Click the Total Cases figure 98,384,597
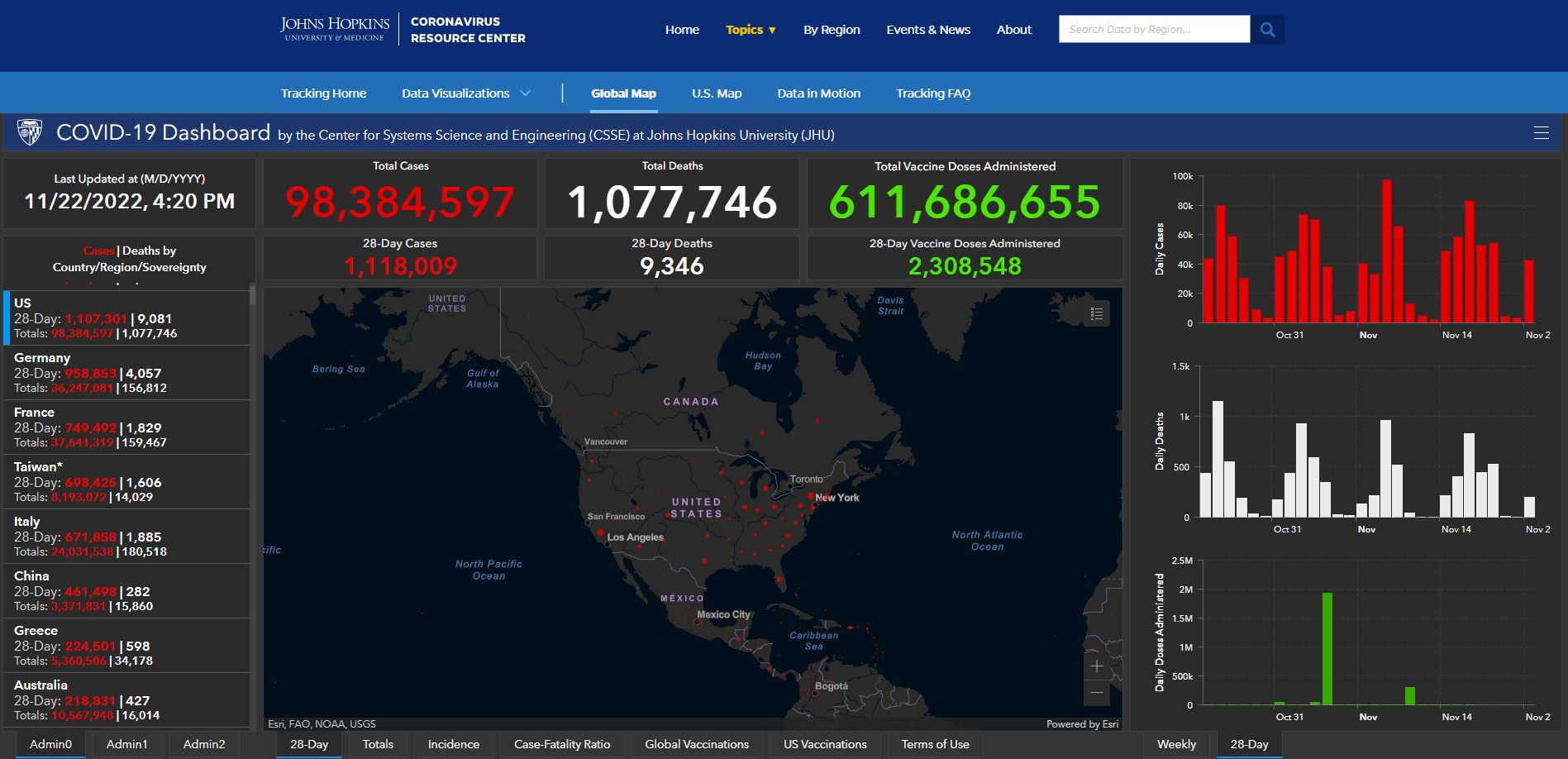The width and height of the screenshot is (1568, 759). (400, 203)
